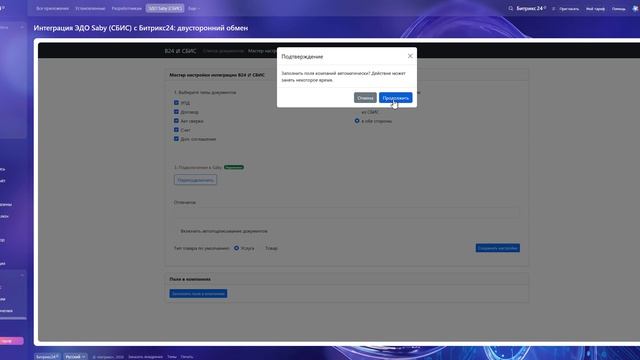Click the pink button at sidebar bottom
Screen dimensions: 640x360
point(11,341)
